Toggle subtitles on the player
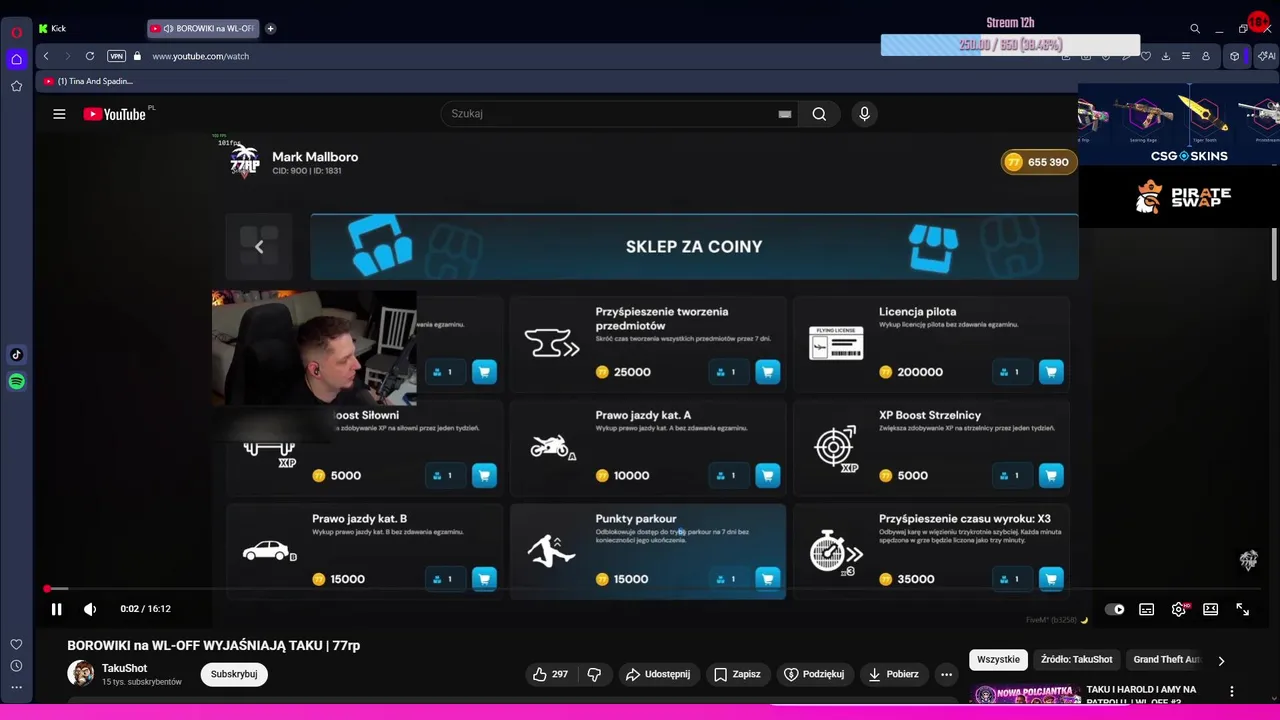The height and width of the screenshot is (720, 1280). pos(1147,609)
